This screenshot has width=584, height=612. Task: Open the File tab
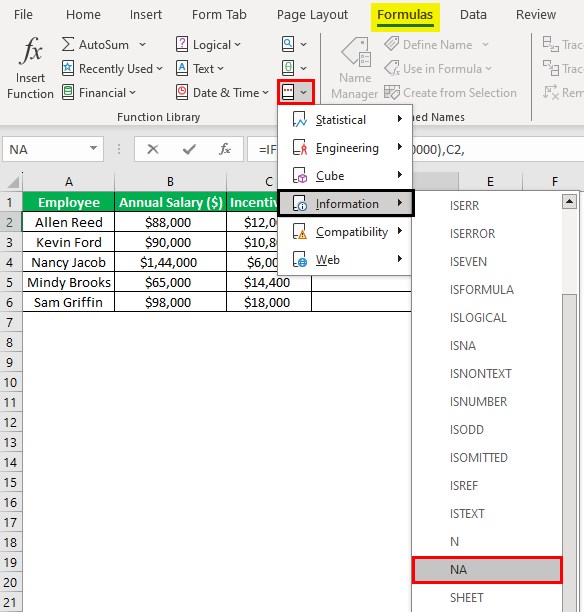coord(23,15)
